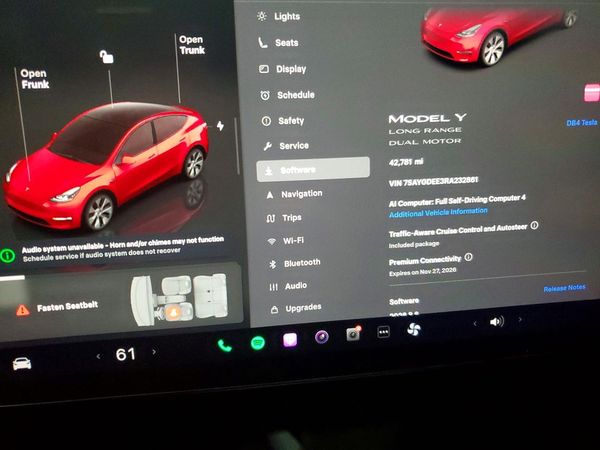The height and width of the screenshot is (450, 600).
Task: Tap the blue vehicle name link
Action: pos(582,122)
